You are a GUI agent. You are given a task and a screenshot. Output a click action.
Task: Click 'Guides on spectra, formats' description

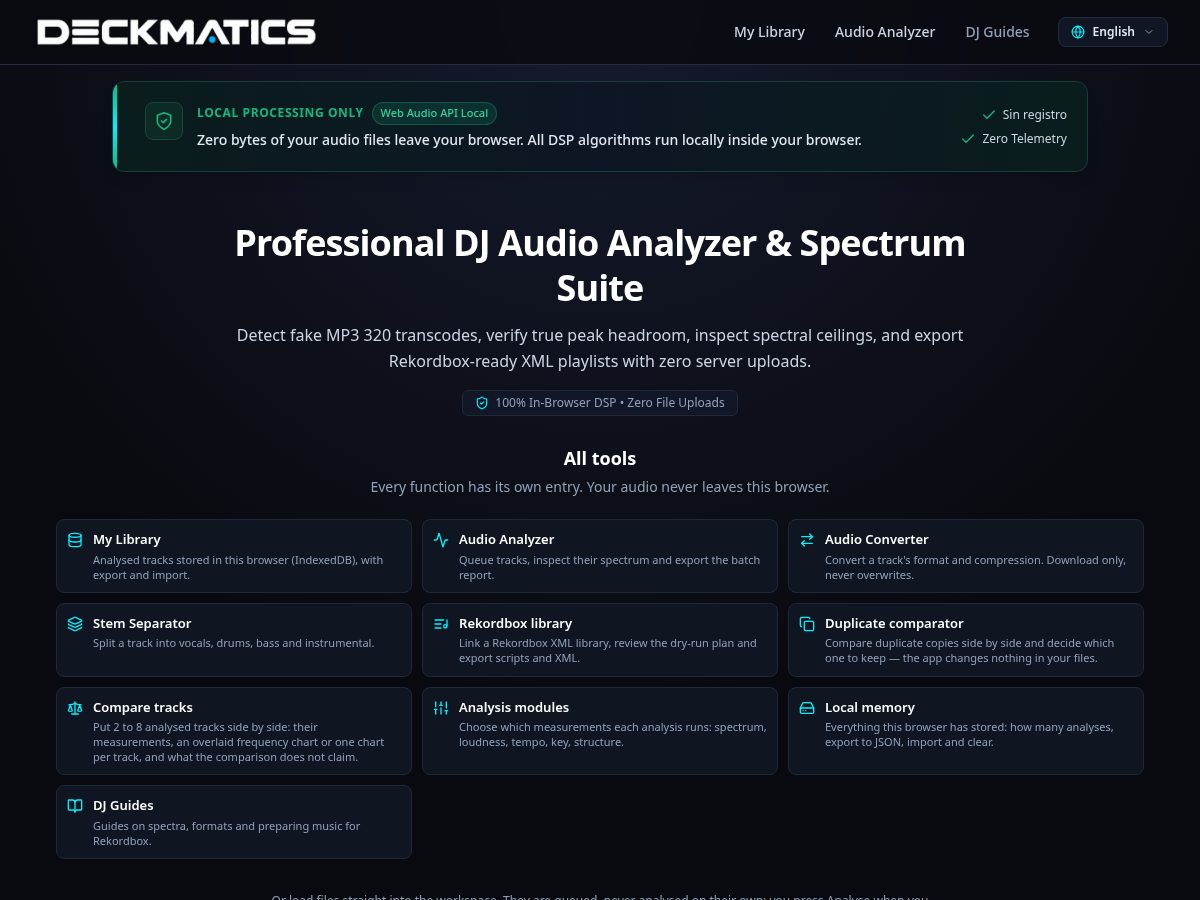point(226,833)
